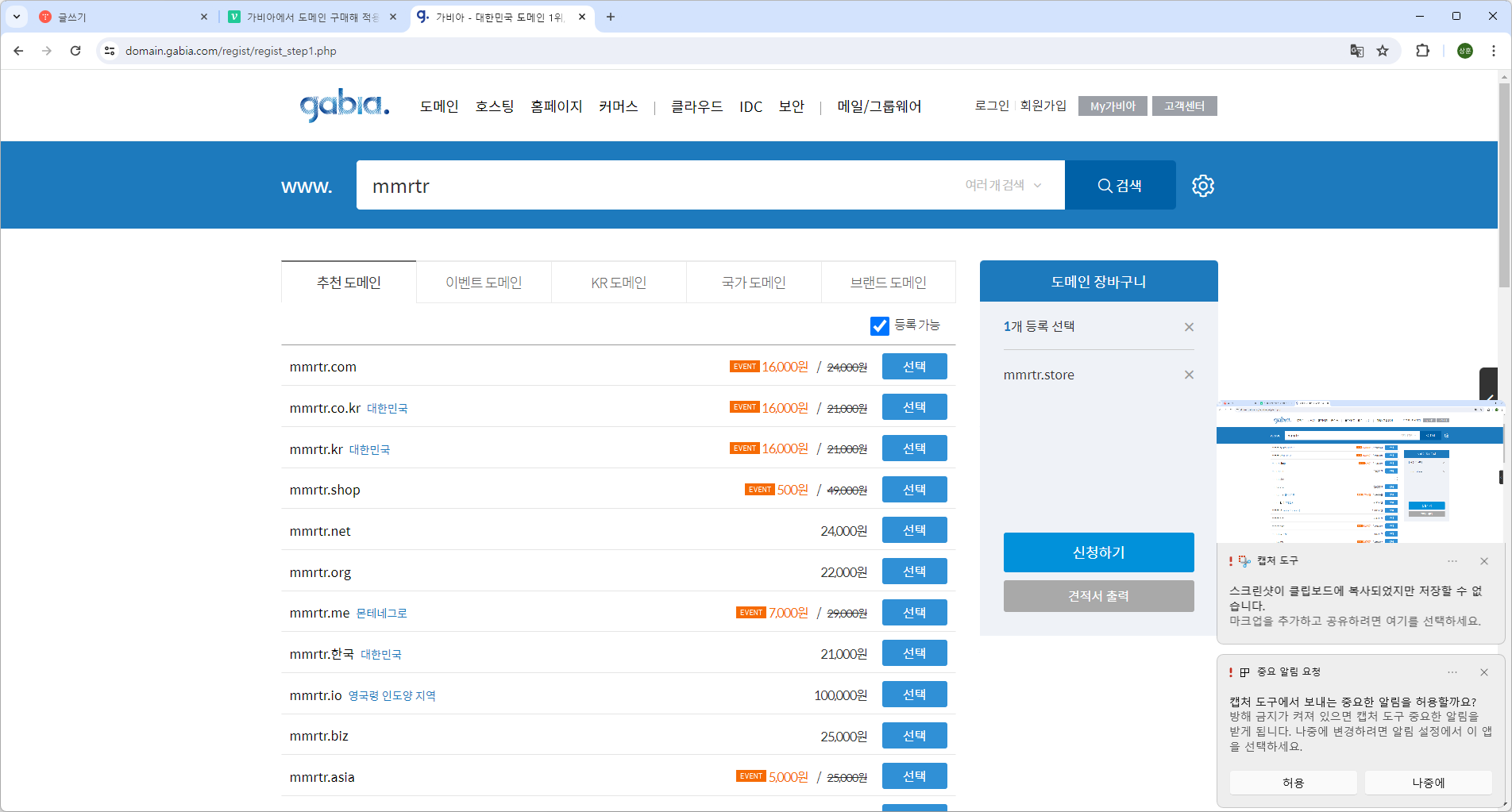The image size is (1512, 812).
Task: Close the 가비아에서 도메인 구매해 tab
Action: tap(393, 17)
